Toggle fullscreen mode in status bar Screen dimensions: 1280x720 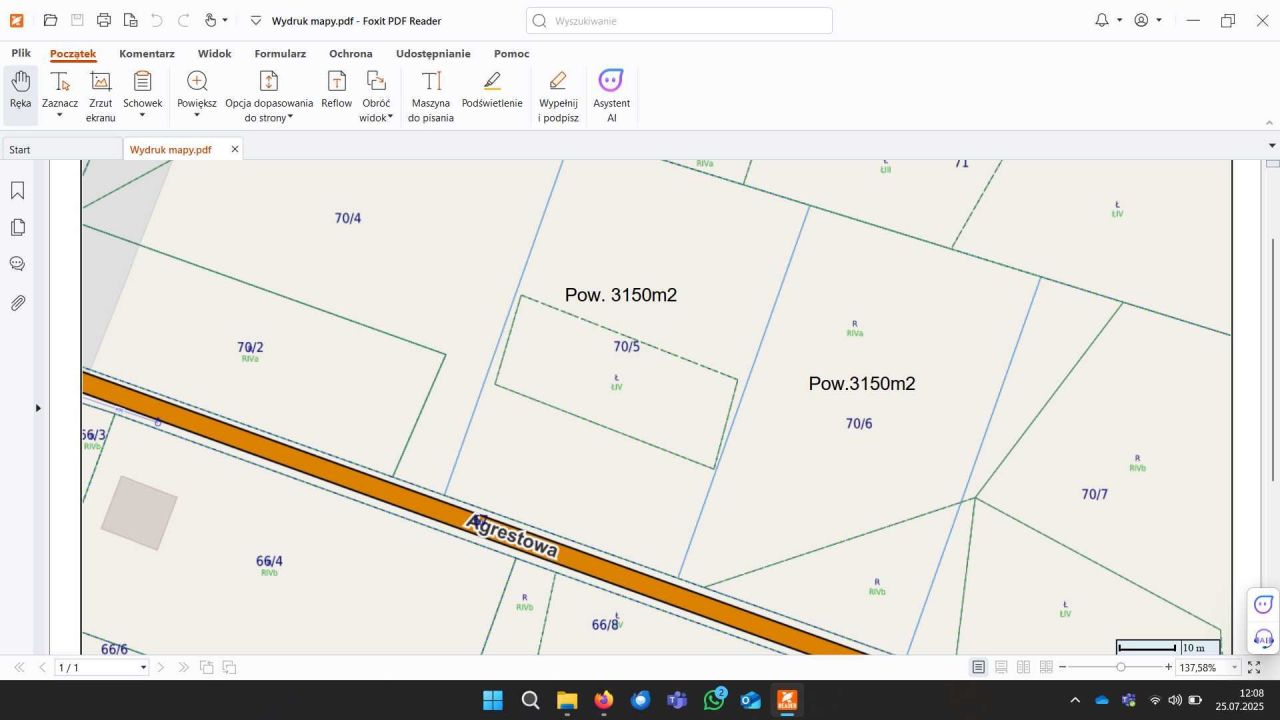1254,667
